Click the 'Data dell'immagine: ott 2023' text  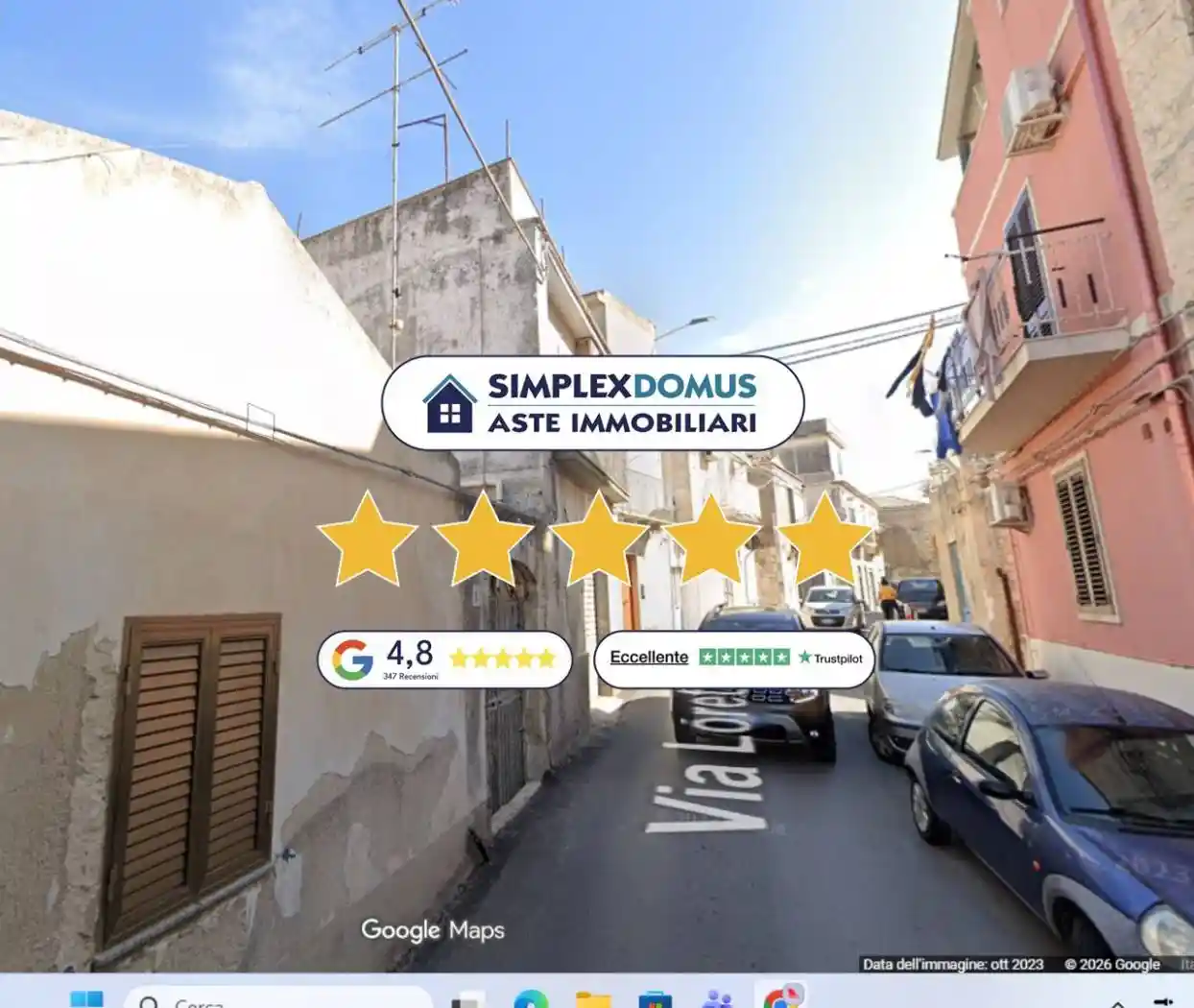(953, 964)
